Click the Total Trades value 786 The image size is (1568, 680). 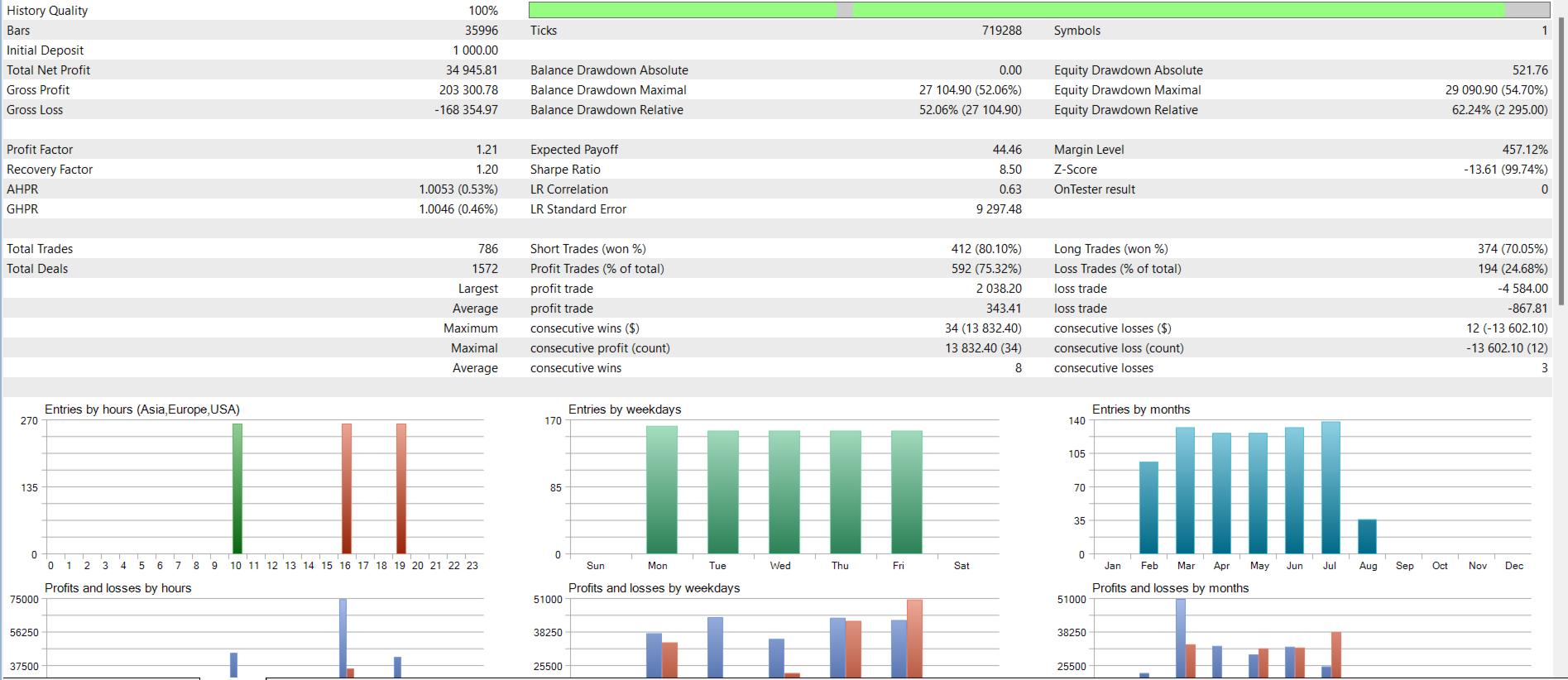[x=488, y=249]
